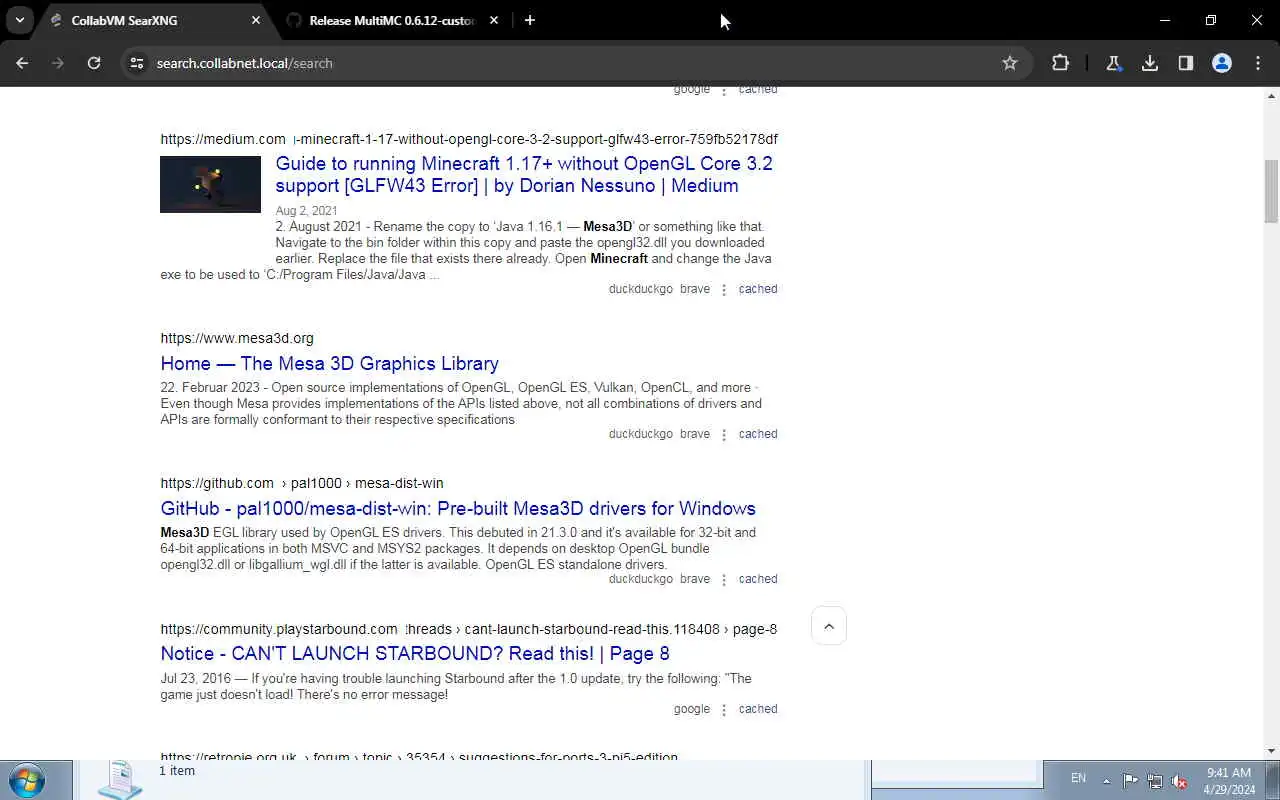This screenshot has height=800, width=1280.
Task: Click the back-to-top chevron button
Action: [x=828, y=626]
